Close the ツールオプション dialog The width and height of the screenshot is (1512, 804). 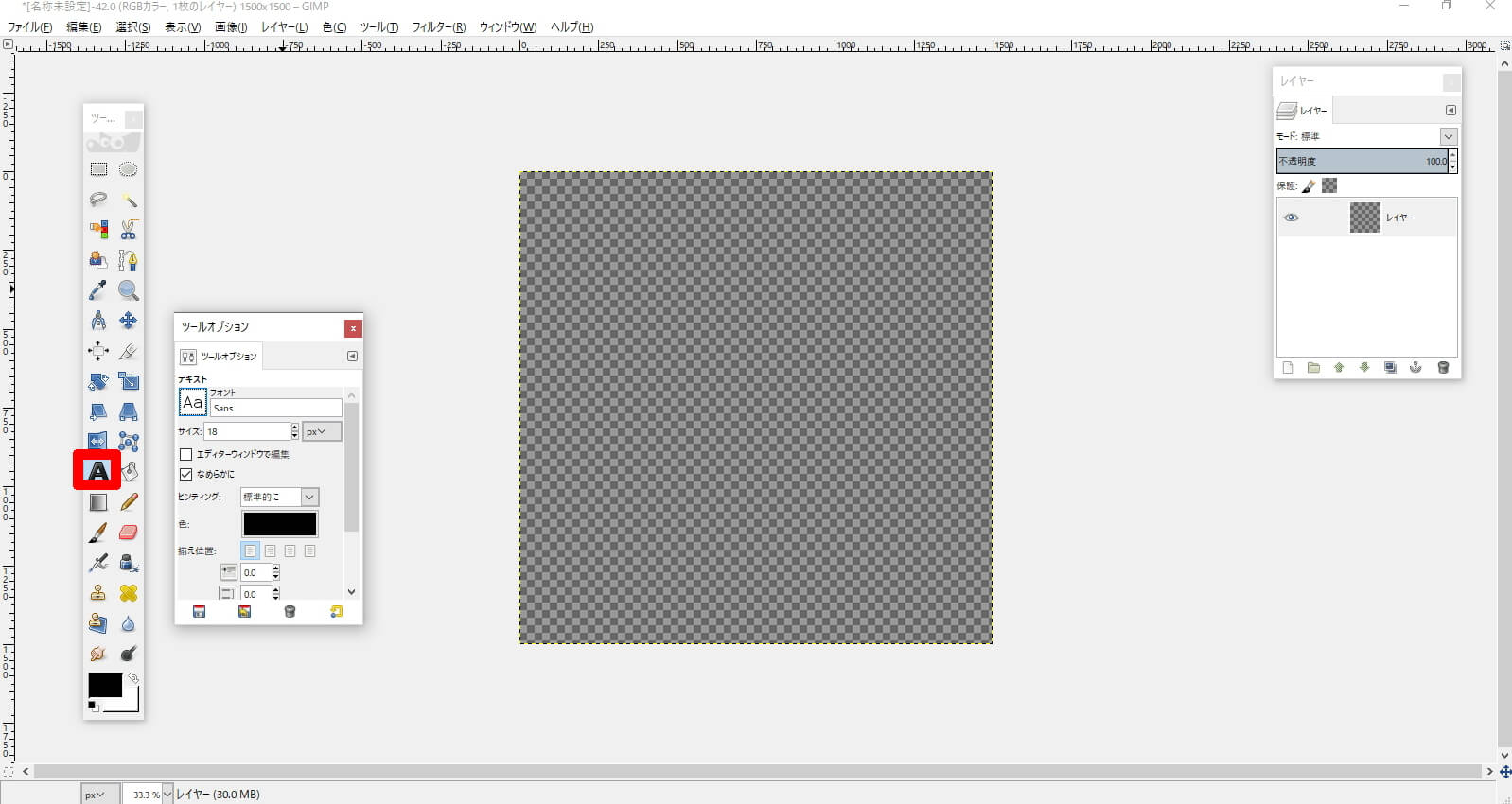click(353, 328)
